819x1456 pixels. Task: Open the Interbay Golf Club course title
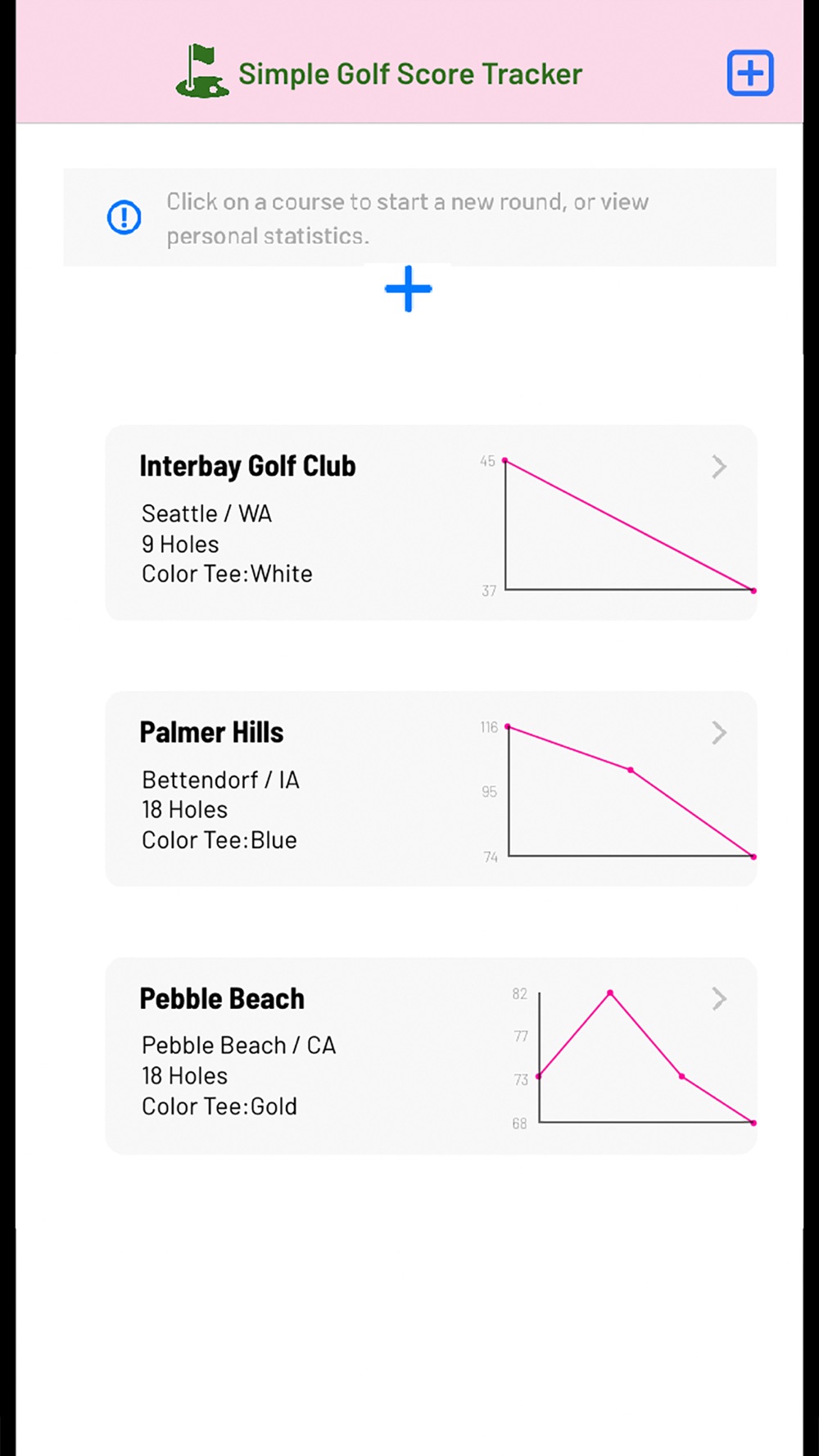[x=247, y=466]
